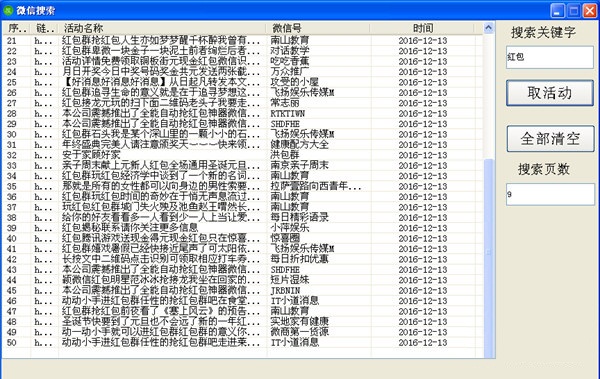Click the 取活动 button

coord(550,93)
